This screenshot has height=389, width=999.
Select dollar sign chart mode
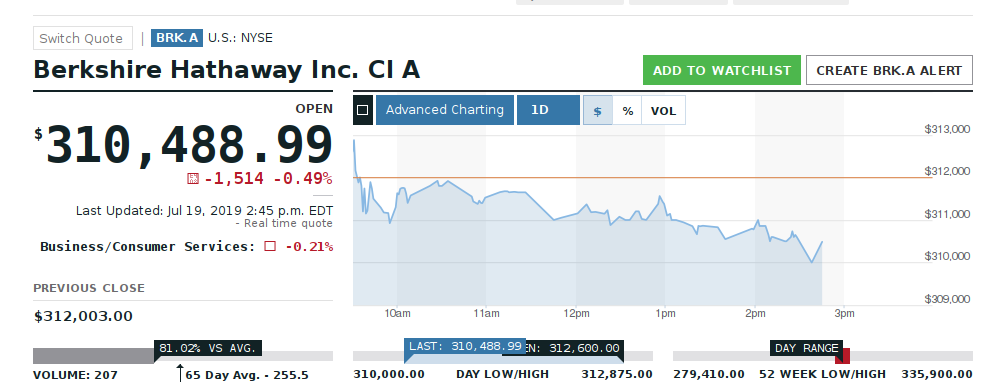pos(598,110)
